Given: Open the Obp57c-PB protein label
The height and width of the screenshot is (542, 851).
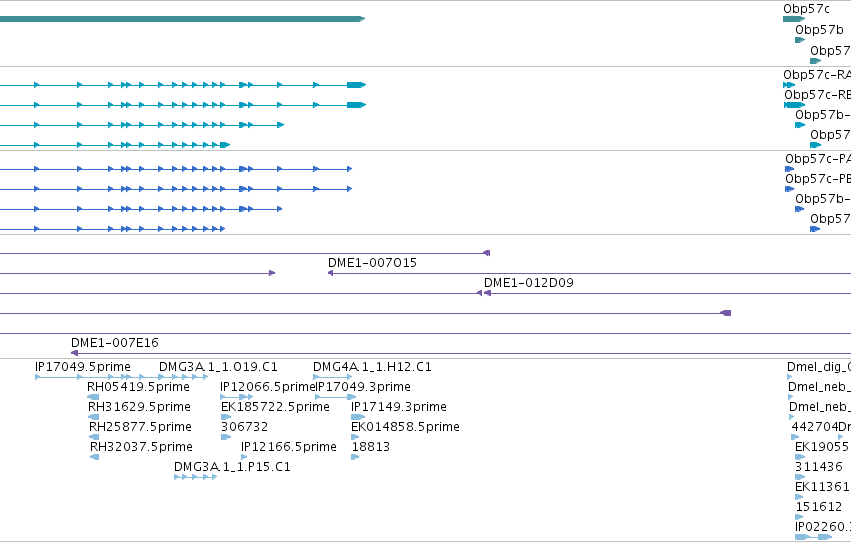Looking at the screenshot, I should [x=818, y=179].
